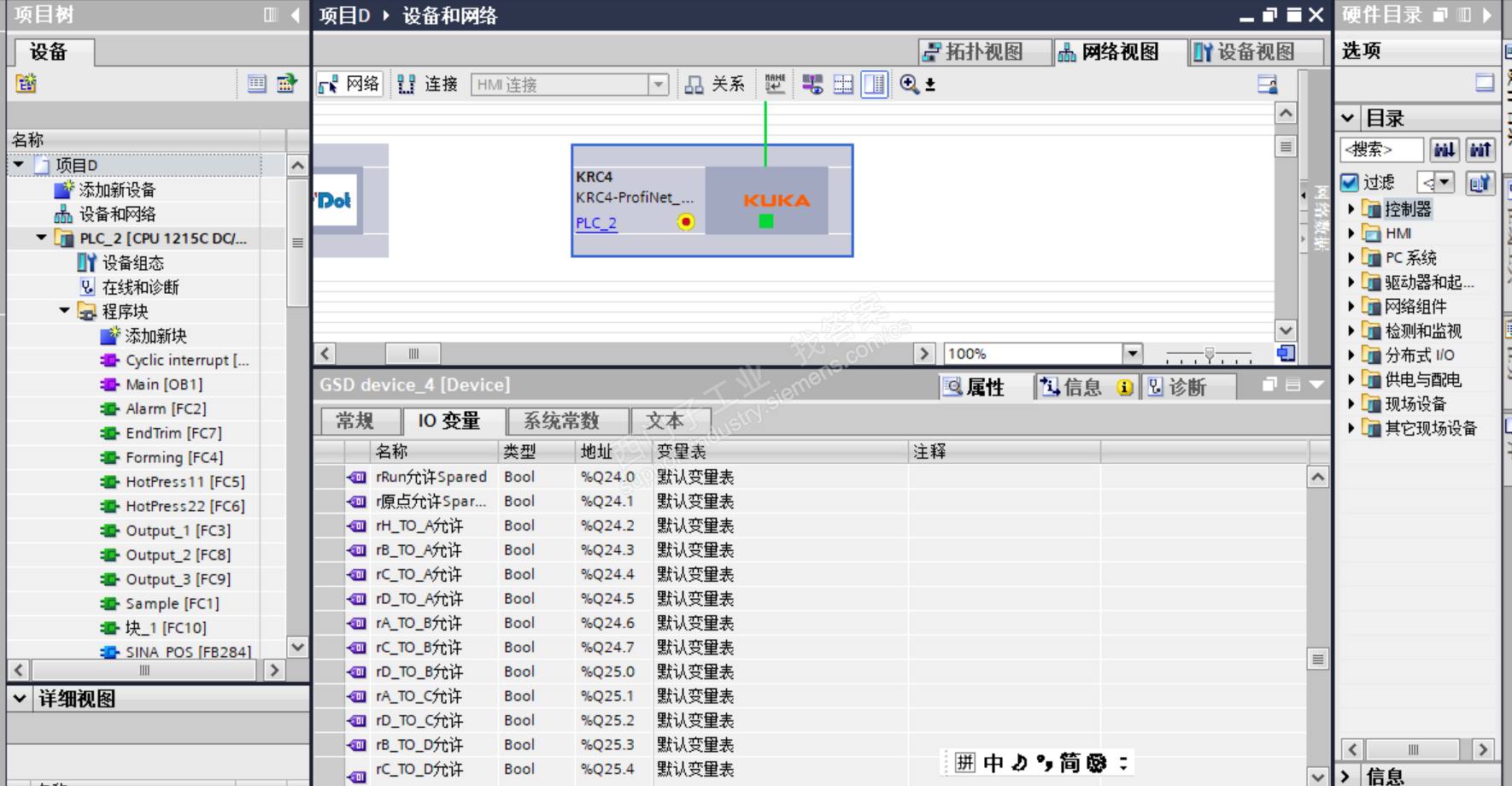Click the Connections (连接) toolbar button
This screenshot has width=1512, height=786.
tap(429, 84)
